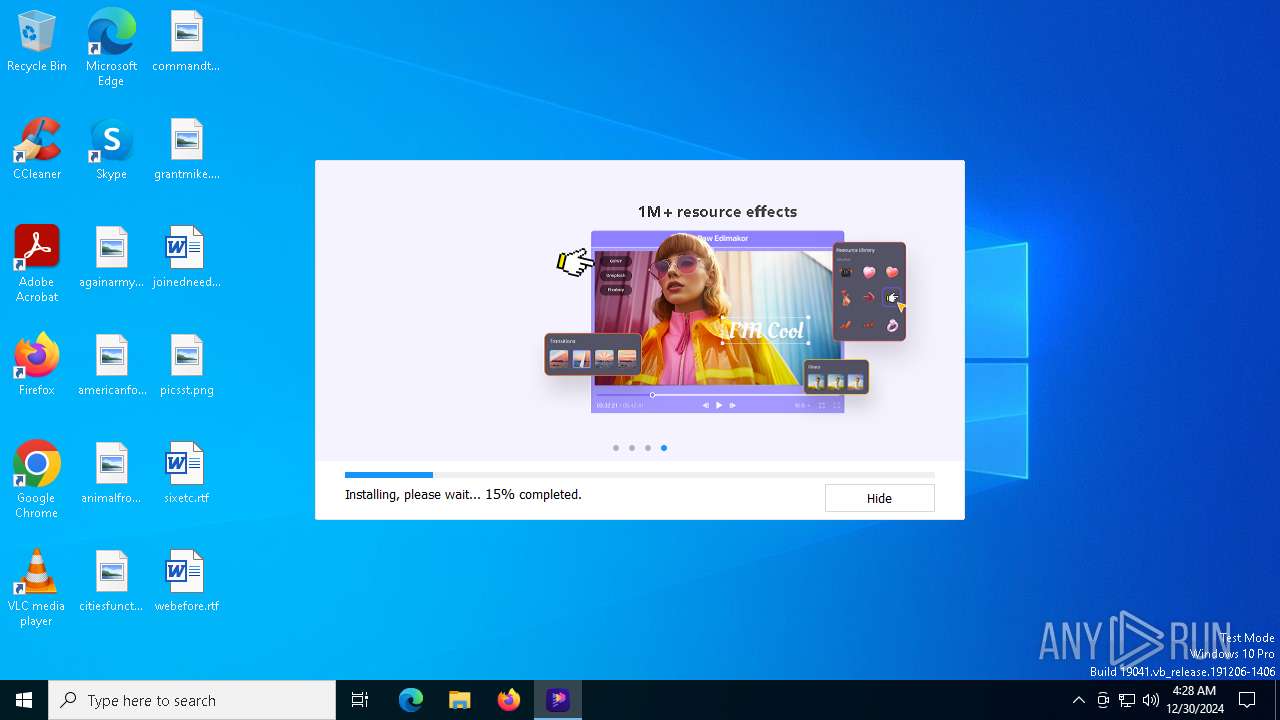1280x720 pixels.
Task: Select the americanfo... file icon
Action: [x=111, y=366]
